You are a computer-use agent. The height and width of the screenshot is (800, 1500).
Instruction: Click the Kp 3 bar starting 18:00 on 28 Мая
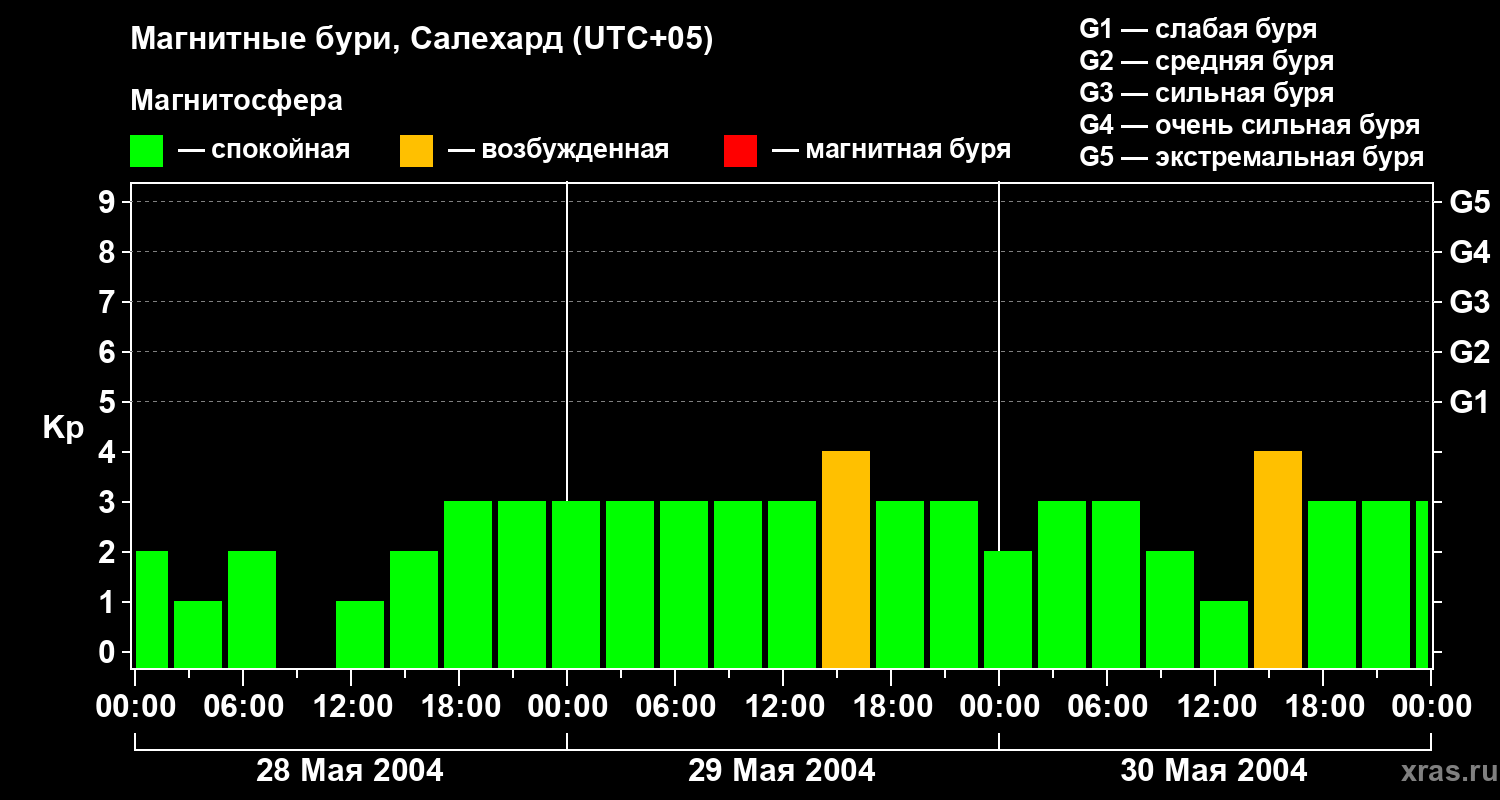(468, 585)
